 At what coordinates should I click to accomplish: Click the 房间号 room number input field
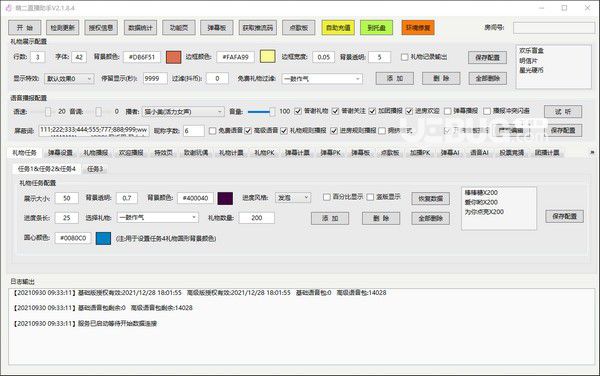point(554,28)
